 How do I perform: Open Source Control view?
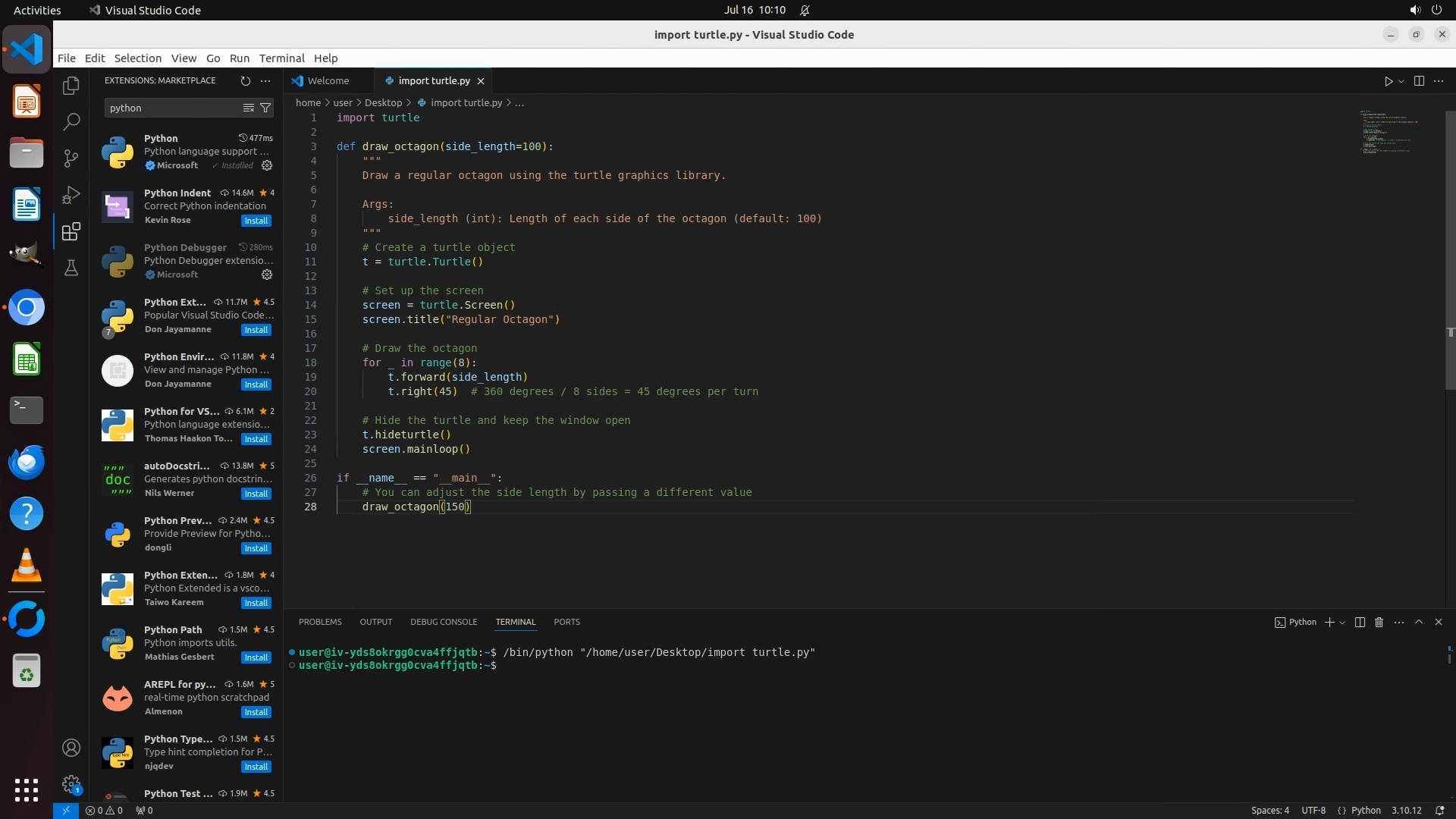click(71, 158)
